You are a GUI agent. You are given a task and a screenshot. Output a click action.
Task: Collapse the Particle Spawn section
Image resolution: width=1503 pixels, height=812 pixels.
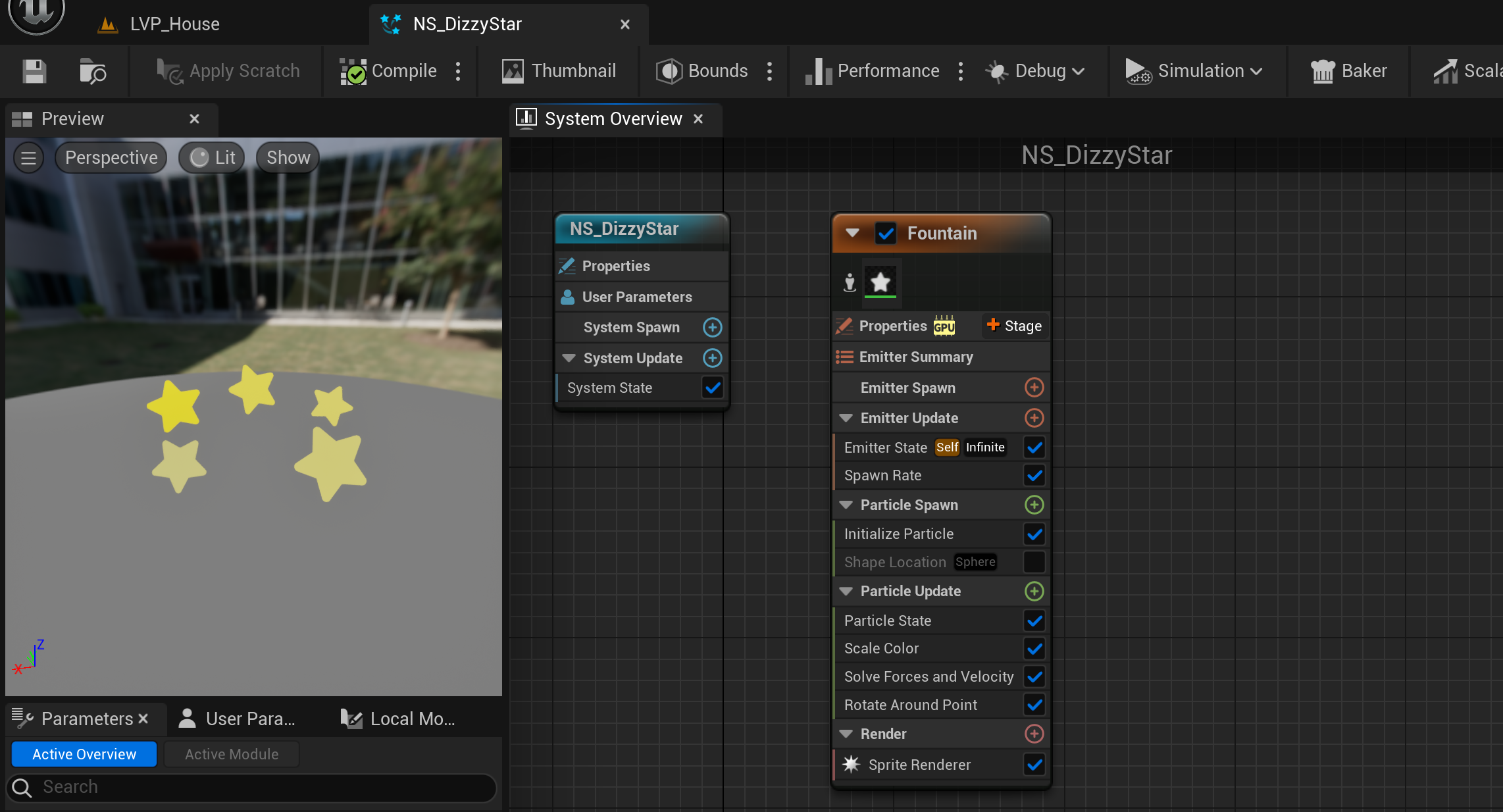click(846, 505)
